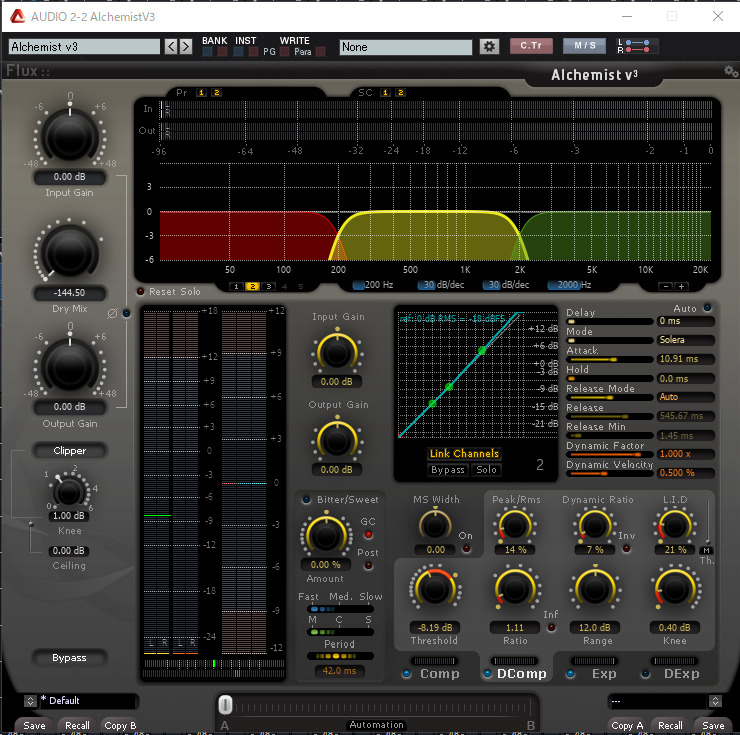Open preset B stepper arrows
The width and height of the screenshot is (740, 735).
(715, 701)
